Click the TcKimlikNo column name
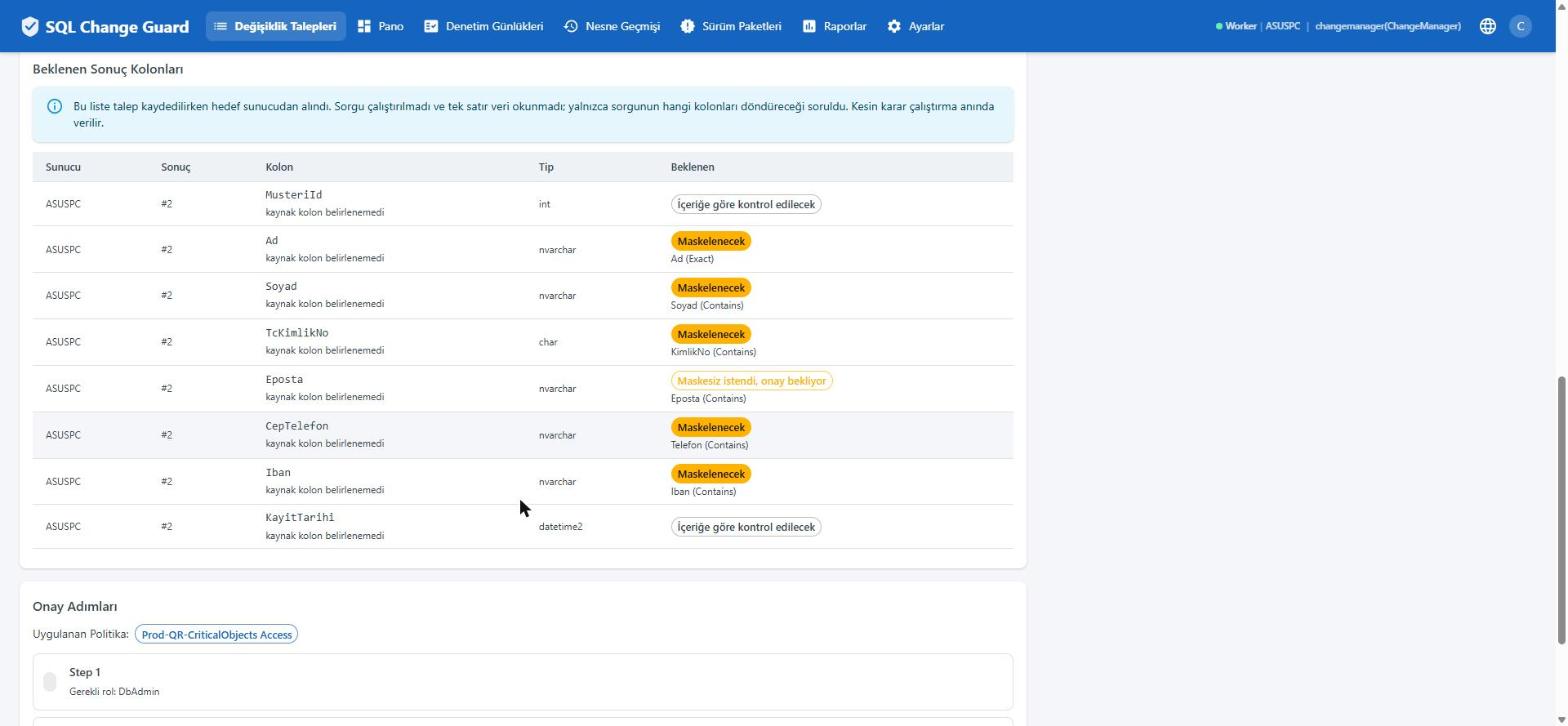 click(x=296, y=333)
